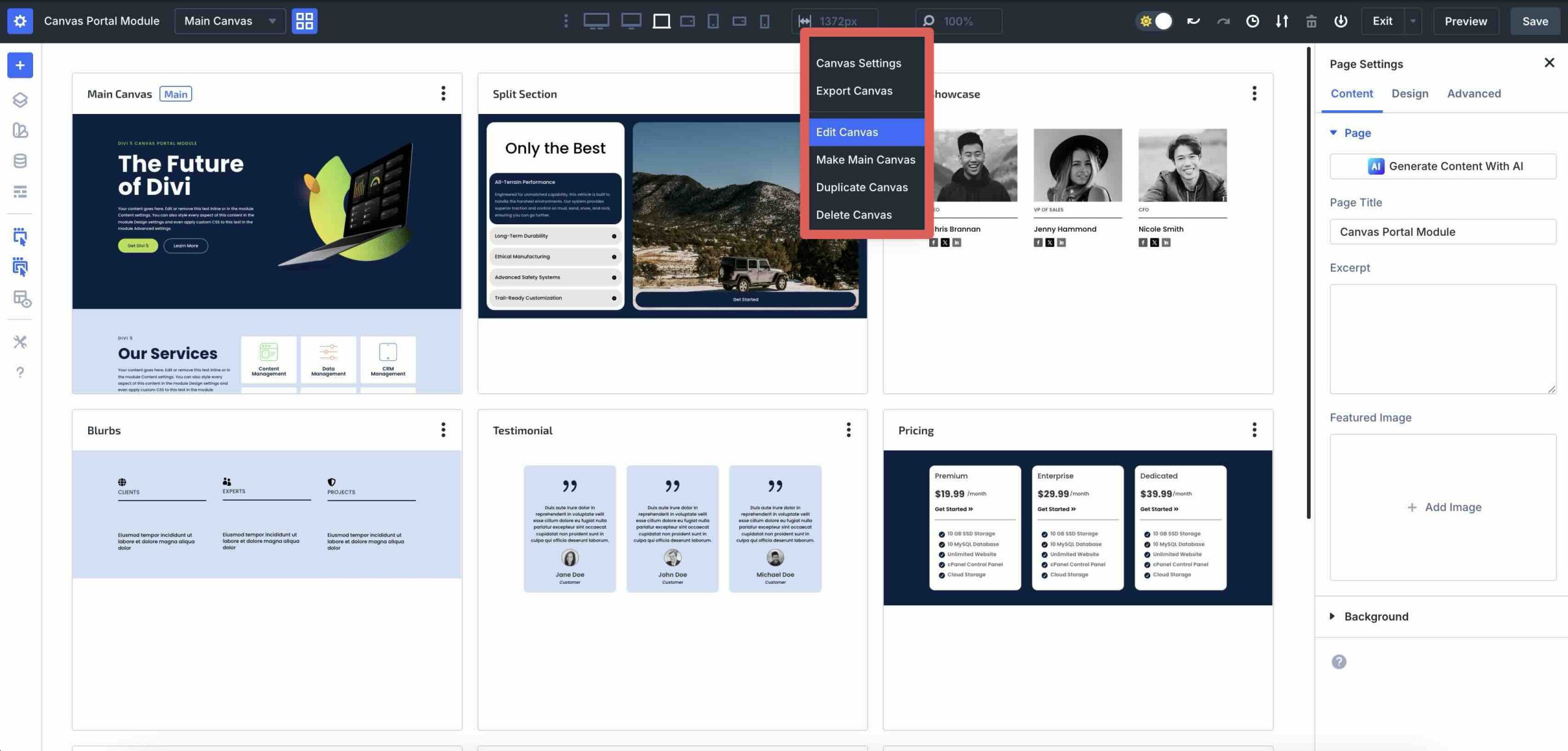Open the settings gear icon at top left
The height and width of the screenshot is (751, 1568).
click(20, 21)
